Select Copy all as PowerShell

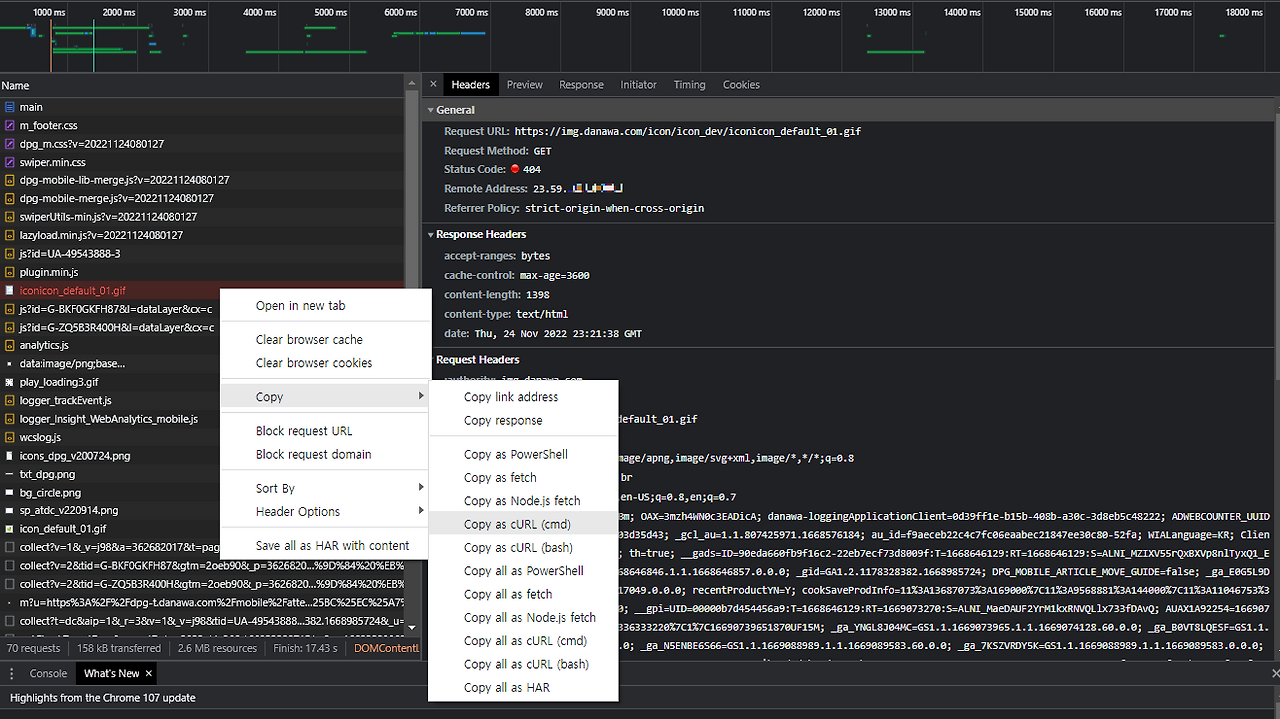523,570
